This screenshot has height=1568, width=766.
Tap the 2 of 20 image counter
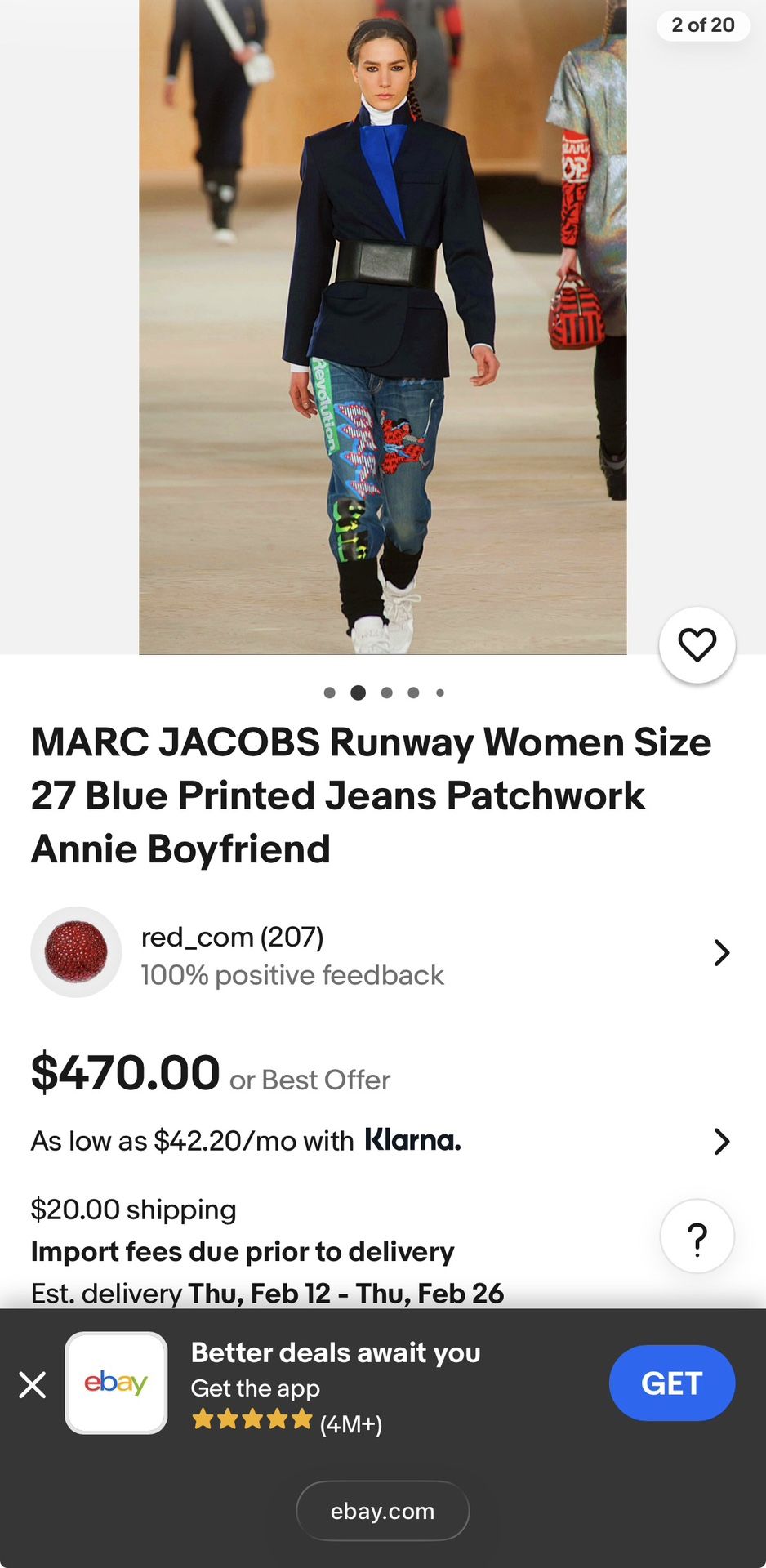click(x=702, y=25)
